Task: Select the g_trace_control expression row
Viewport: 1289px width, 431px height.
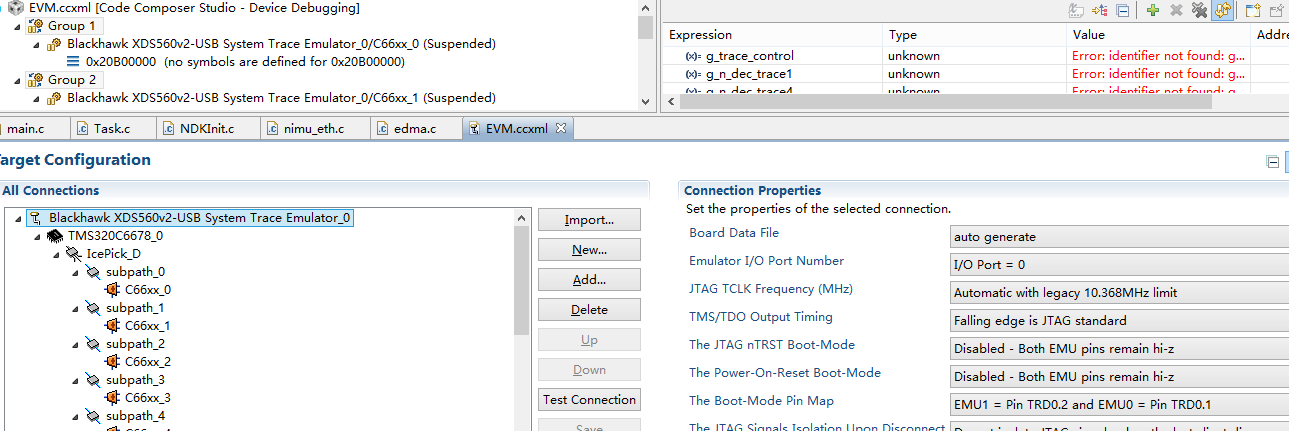Action: click(x=975, y=56)
